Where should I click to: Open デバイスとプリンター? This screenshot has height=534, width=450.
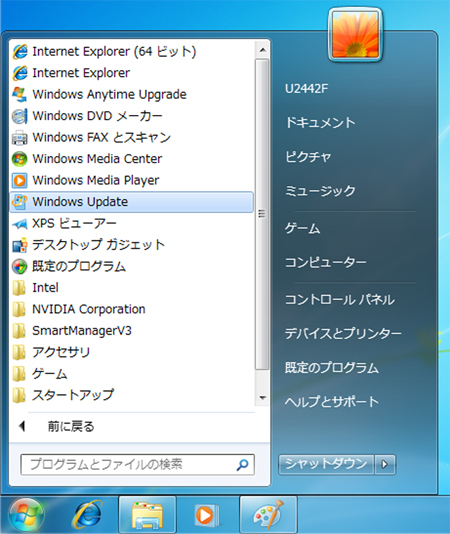pos(343,333)
